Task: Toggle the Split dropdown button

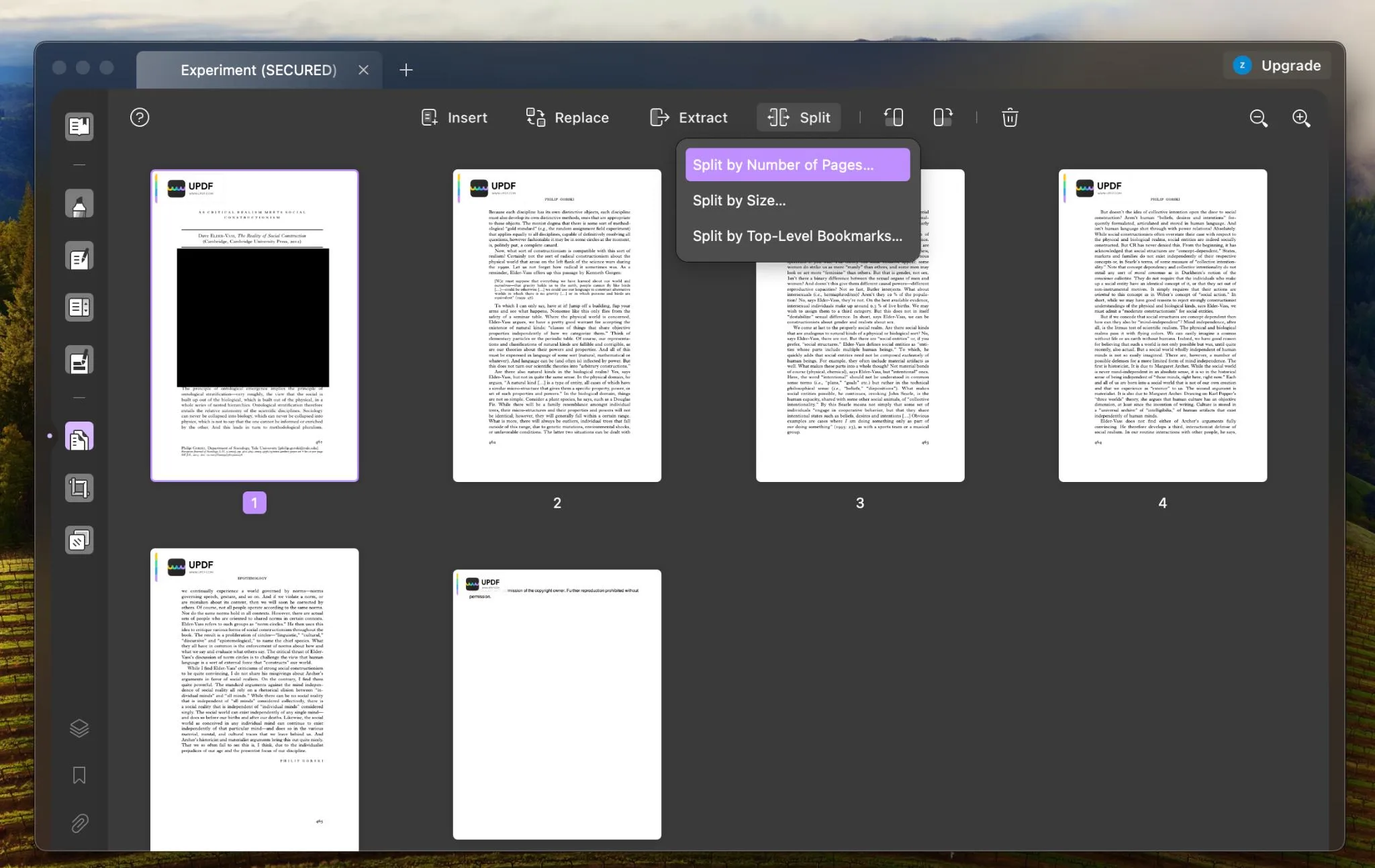Action: [x=799, y=117]
